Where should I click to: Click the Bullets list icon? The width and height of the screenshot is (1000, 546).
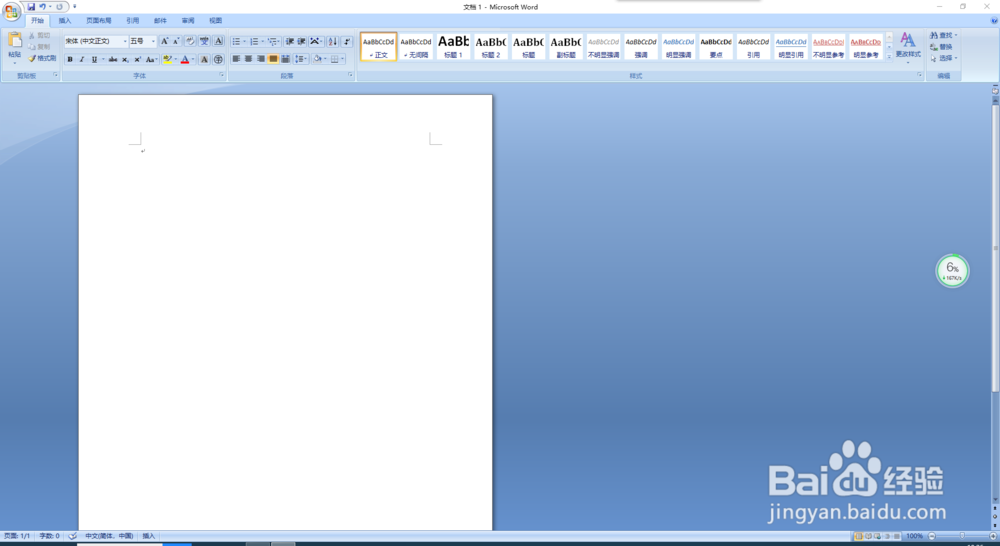click(x=236, y=41)
